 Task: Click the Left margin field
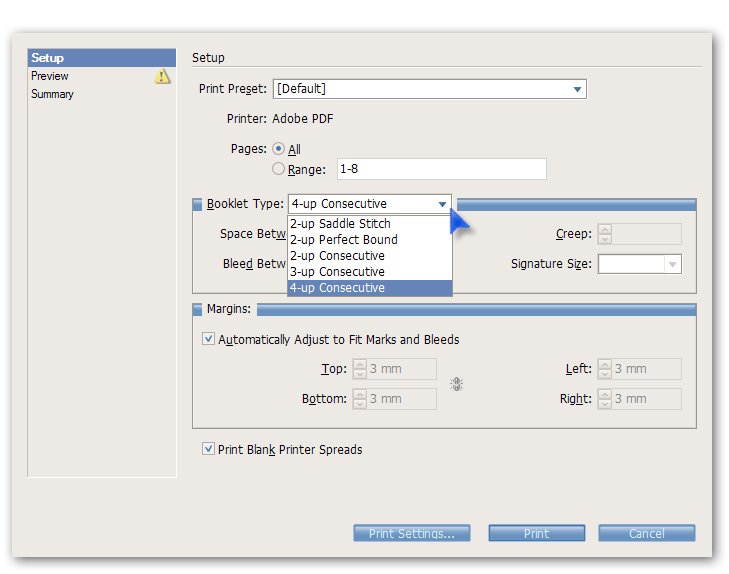point(646,369)
